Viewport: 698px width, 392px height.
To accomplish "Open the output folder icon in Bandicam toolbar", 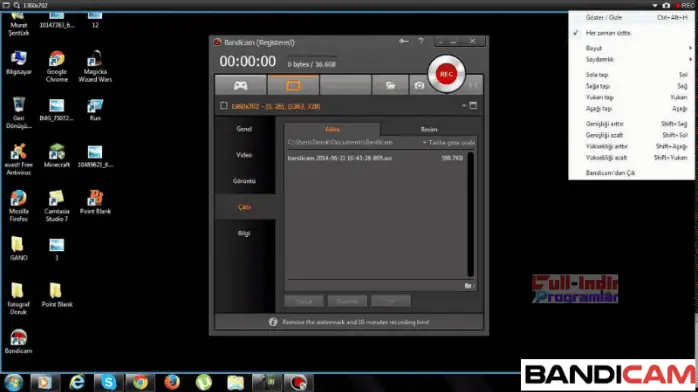I will [390, 85].
